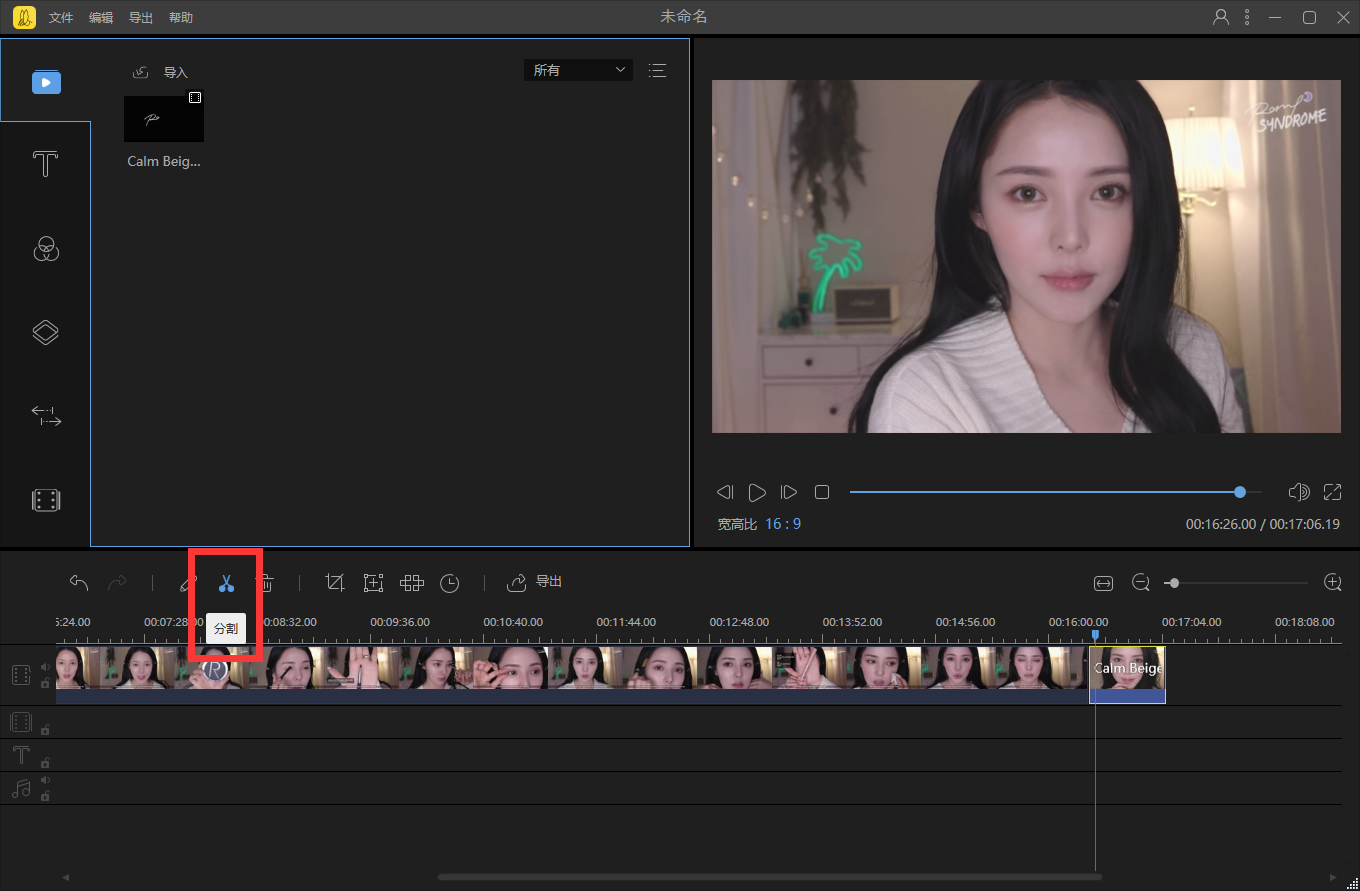Lock the music audio track
Viewport: 1360px width, 891px height.
point(45,796)
